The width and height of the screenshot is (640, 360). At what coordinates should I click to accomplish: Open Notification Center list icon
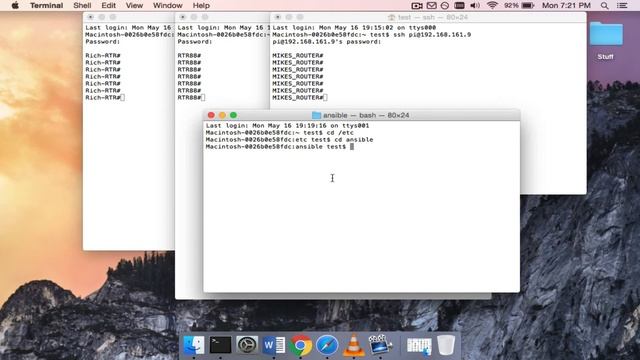(x=622, y=6)
